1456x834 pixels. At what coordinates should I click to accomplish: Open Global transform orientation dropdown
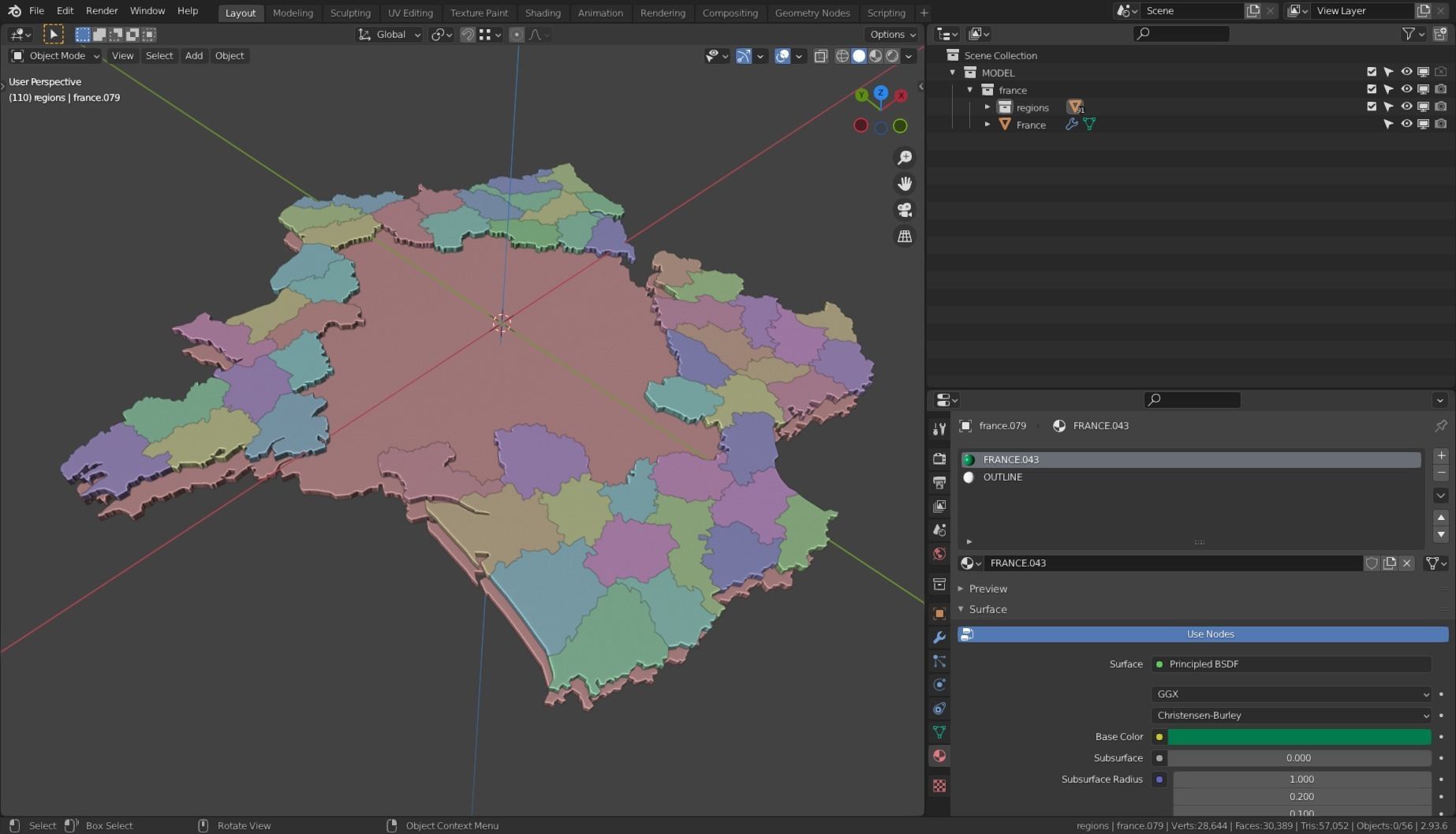click(390, 35)
